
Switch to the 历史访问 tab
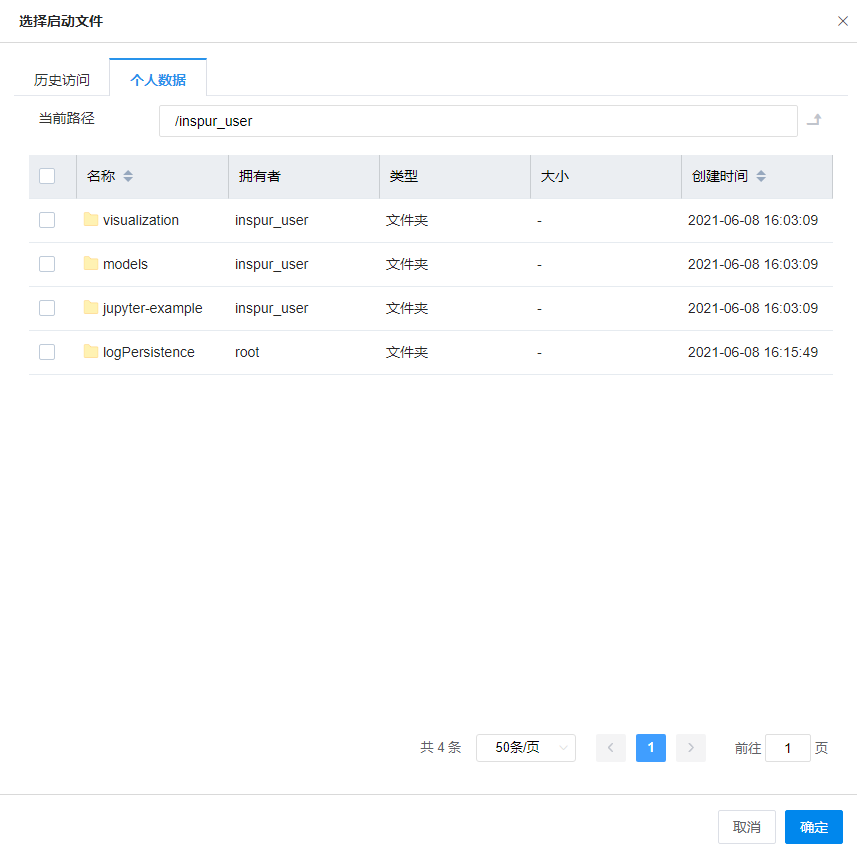pos(62,80)
